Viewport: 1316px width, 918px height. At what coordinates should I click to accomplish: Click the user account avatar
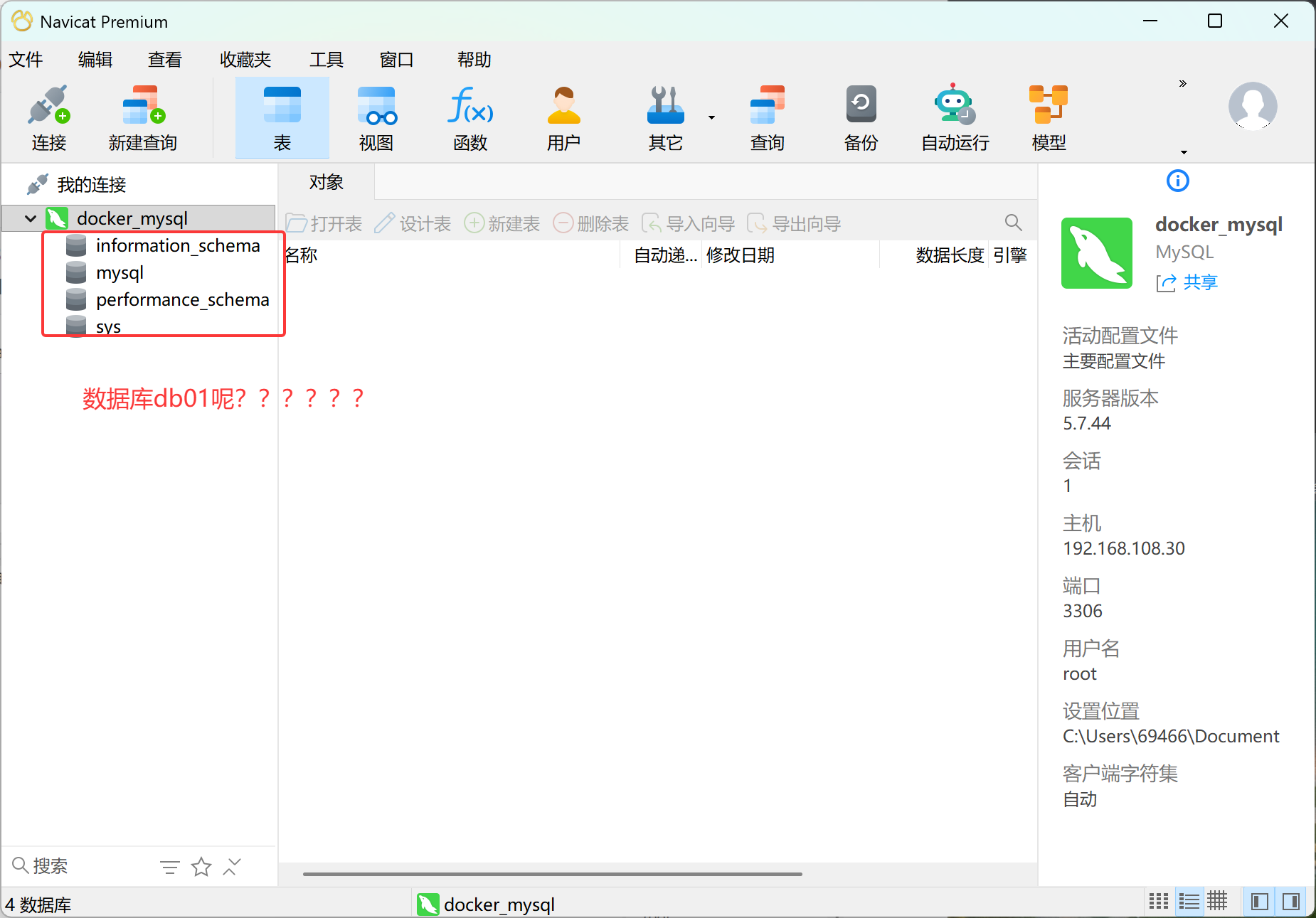[1253, 106]
